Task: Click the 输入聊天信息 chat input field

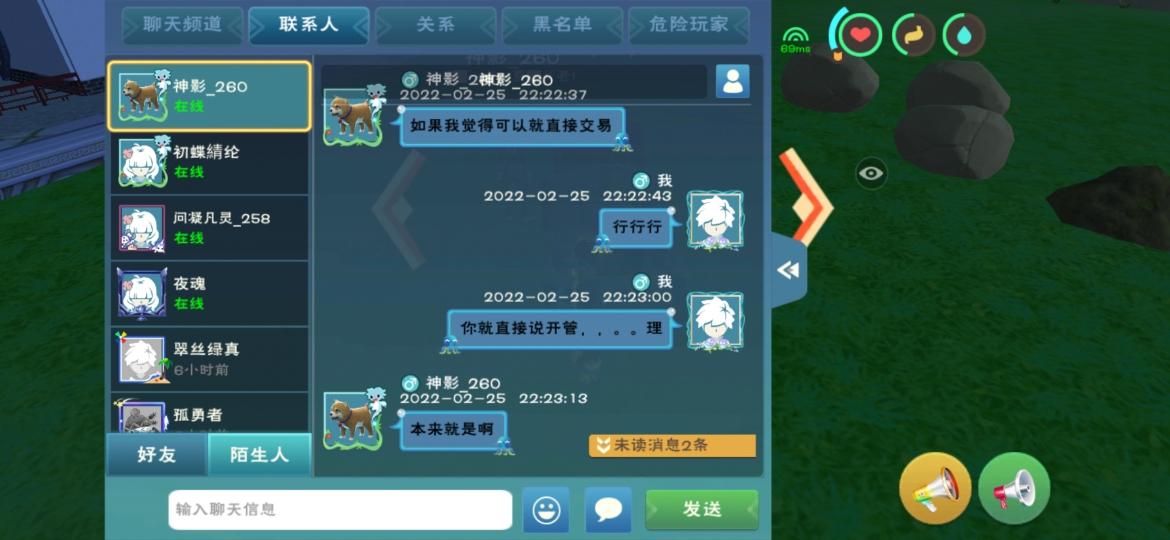Action: pos(340,509)
